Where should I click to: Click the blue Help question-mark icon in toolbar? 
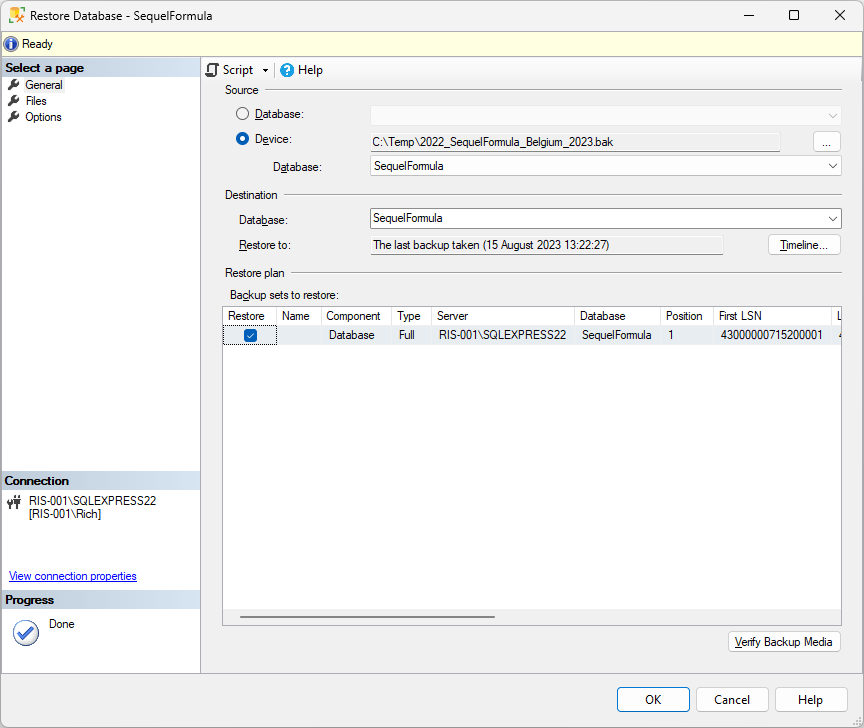[287, 70]
